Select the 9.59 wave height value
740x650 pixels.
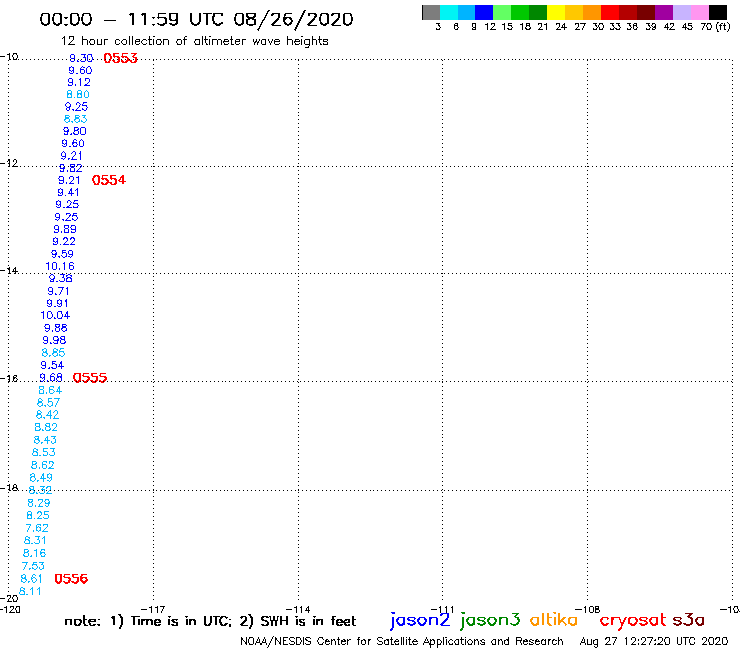[62, 254]
